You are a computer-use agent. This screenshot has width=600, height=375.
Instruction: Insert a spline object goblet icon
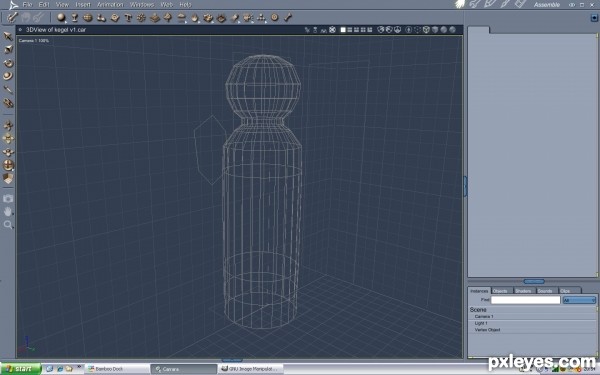(x=75, y=18)
